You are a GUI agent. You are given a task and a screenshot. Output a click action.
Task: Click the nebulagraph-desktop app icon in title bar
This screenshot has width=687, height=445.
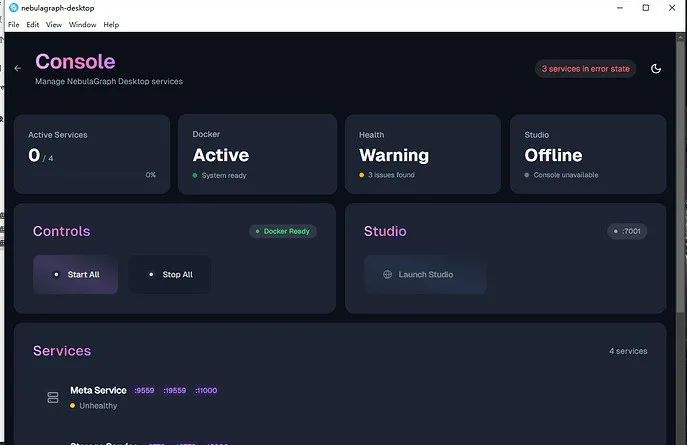[x=14, y=7]
